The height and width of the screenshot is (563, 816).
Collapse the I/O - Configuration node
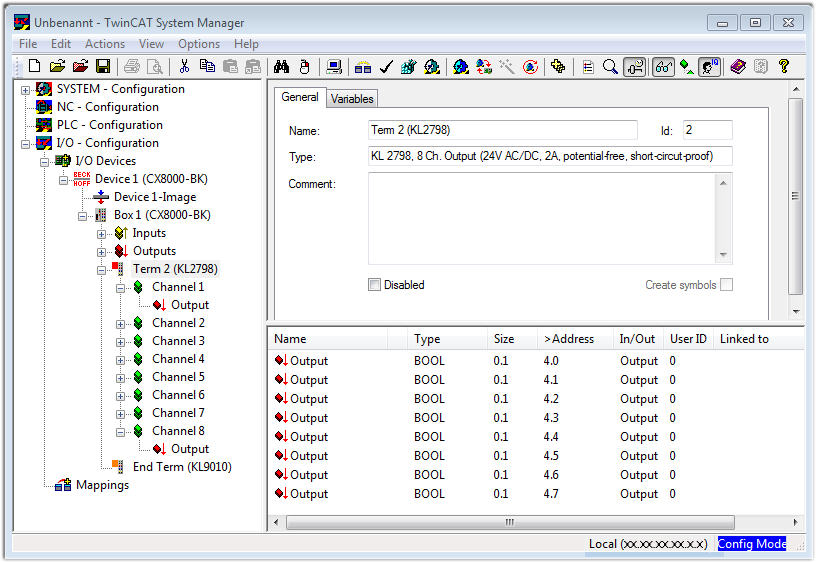[x=25, y=144]
